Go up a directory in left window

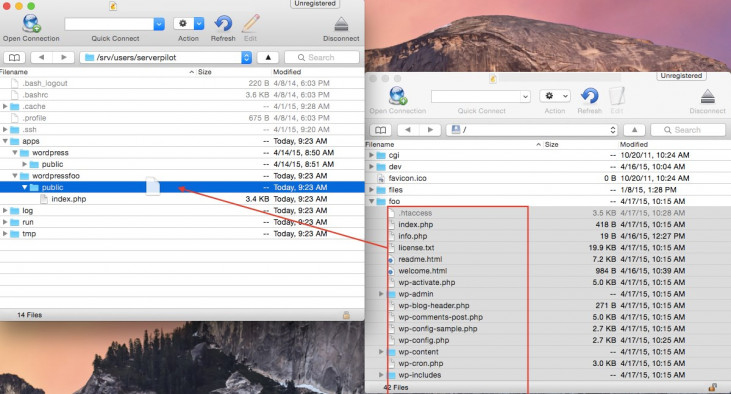coord(268,57)
